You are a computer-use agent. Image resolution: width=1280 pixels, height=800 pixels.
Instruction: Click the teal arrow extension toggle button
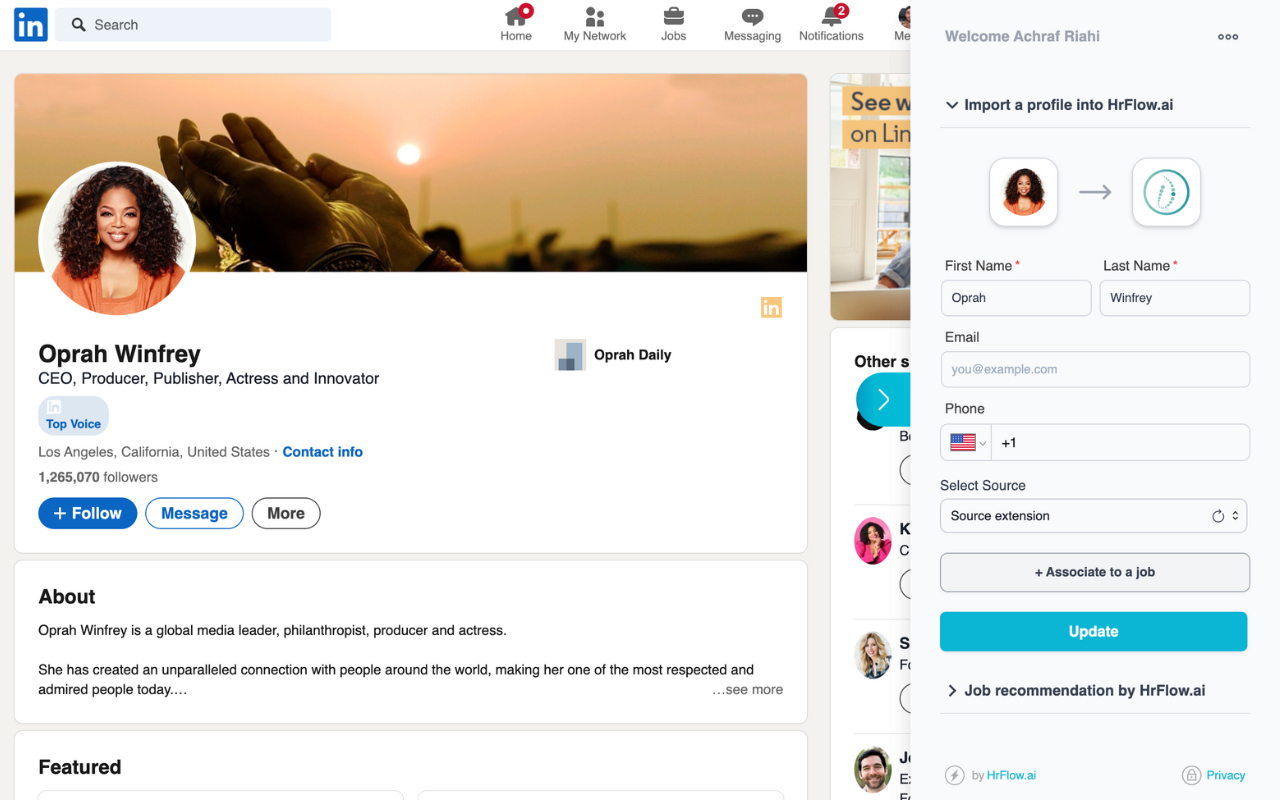[x=883, y=400]
